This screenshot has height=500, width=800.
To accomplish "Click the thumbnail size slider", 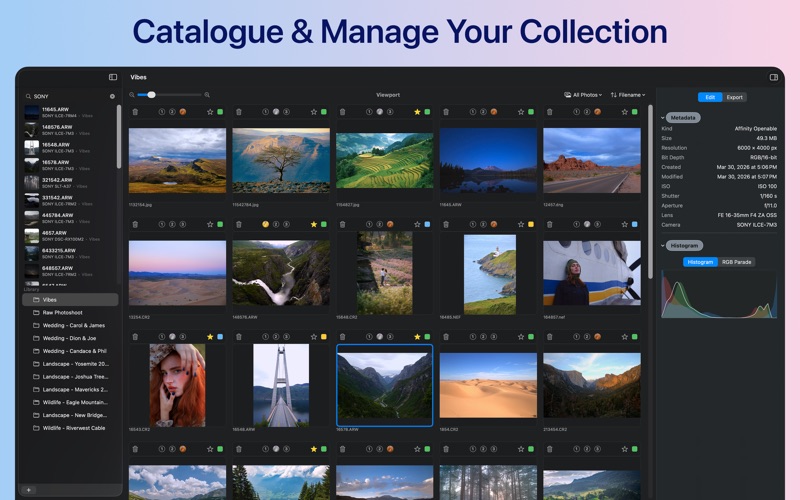I will pos(169,95).
